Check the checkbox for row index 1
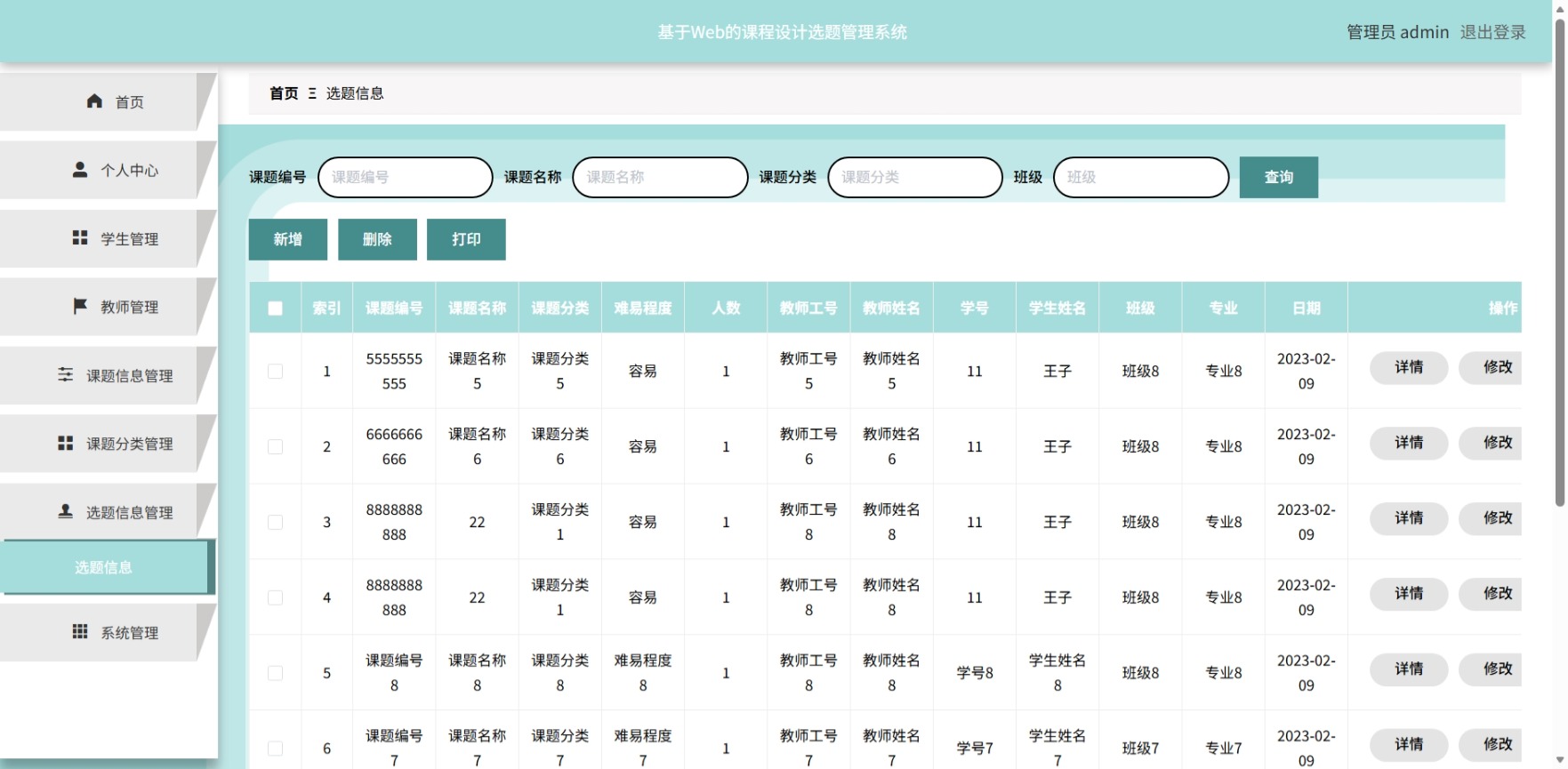Image resolution: width=1568 pixels, height=769 pixels. pyautogui.click(x=276, y=371)
